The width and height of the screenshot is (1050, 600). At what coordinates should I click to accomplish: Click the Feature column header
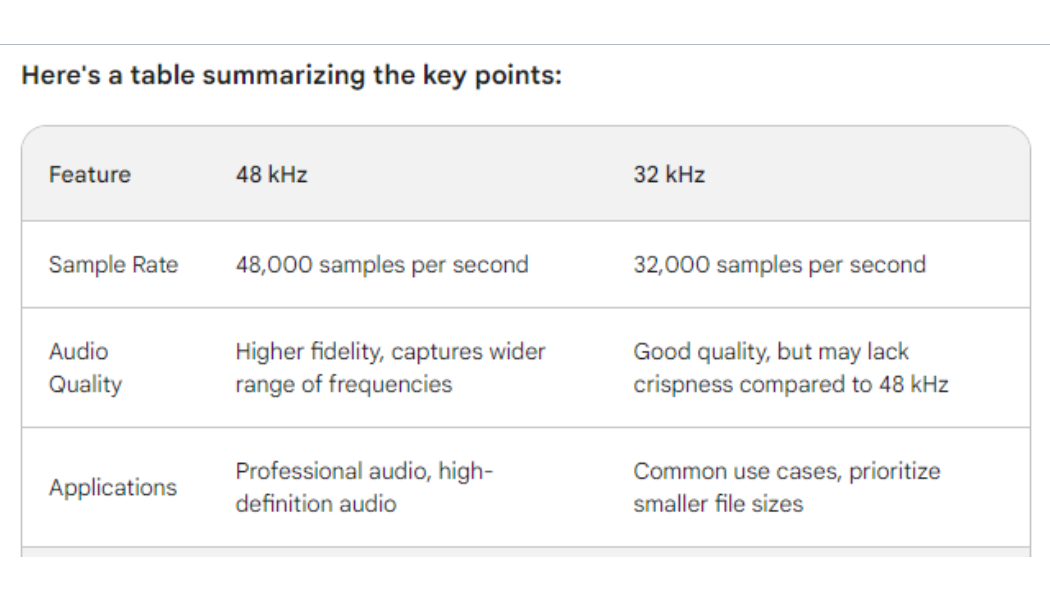90,175
